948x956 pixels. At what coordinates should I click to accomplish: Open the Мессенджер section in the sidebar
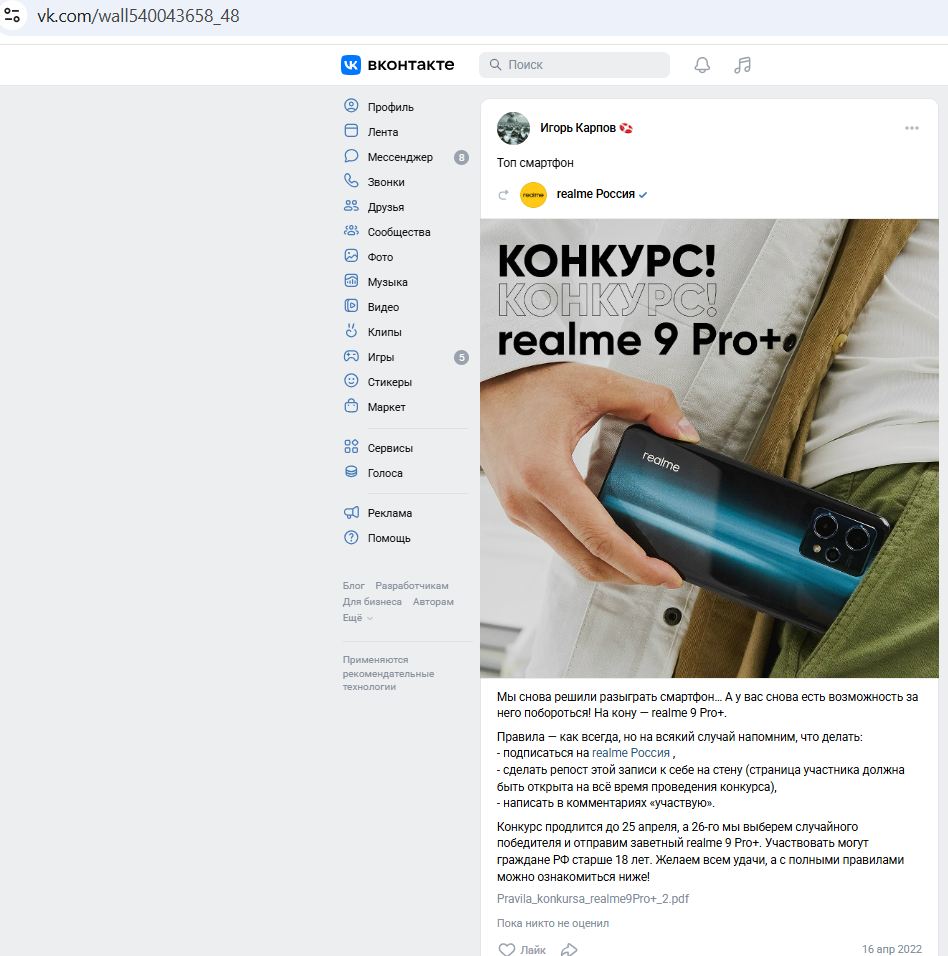398,155
